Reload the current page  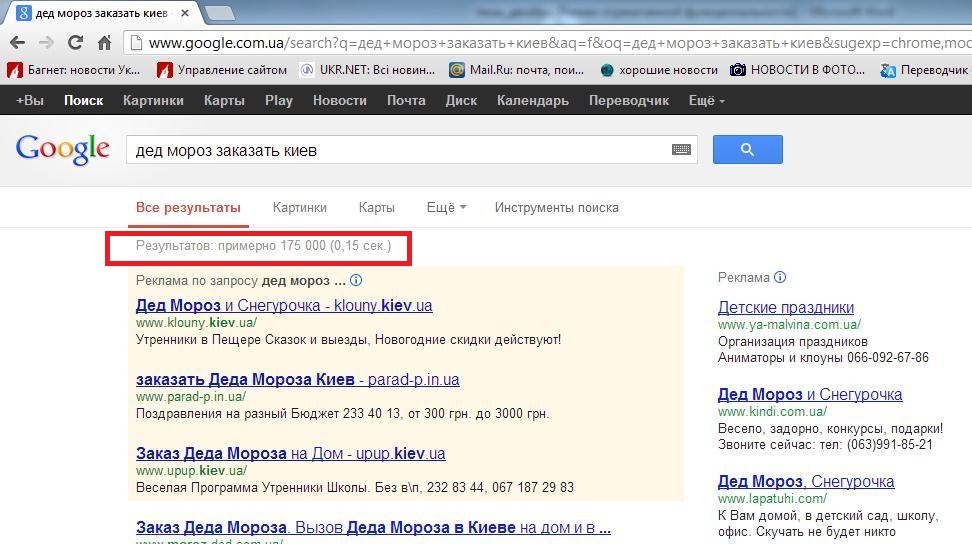click(75, 43)
